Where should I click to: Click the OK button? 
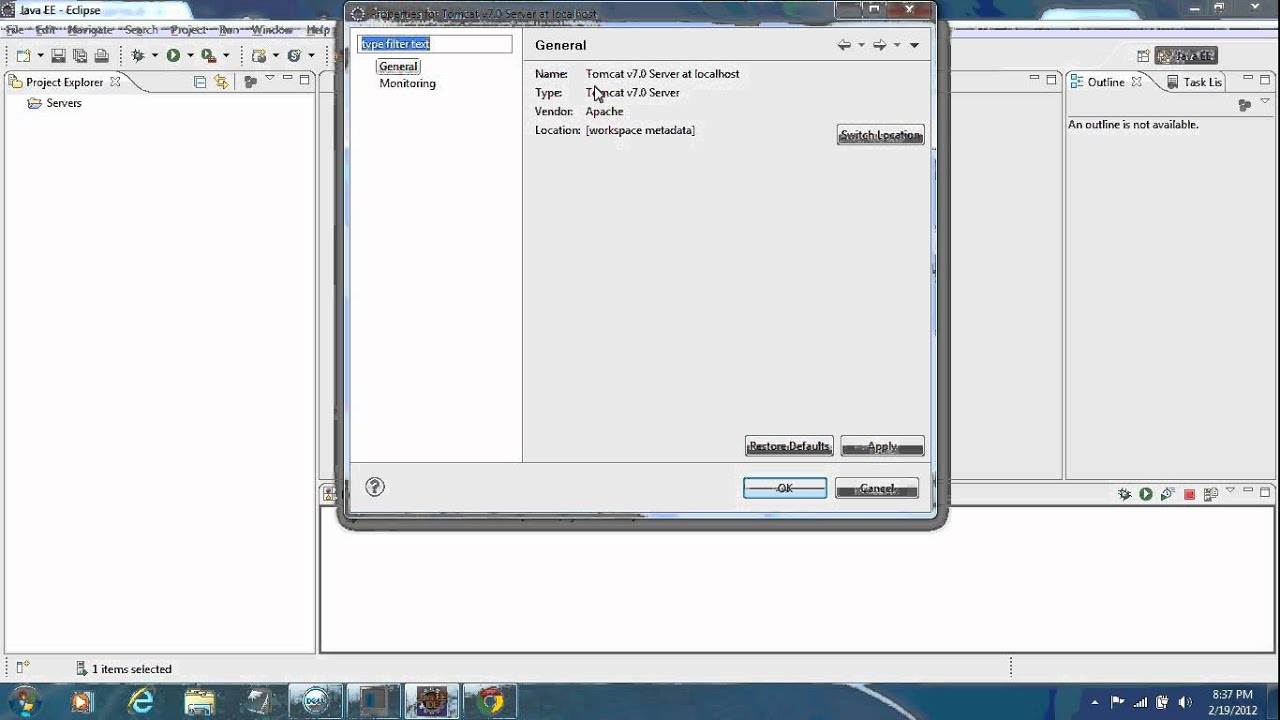coord(785,488)
